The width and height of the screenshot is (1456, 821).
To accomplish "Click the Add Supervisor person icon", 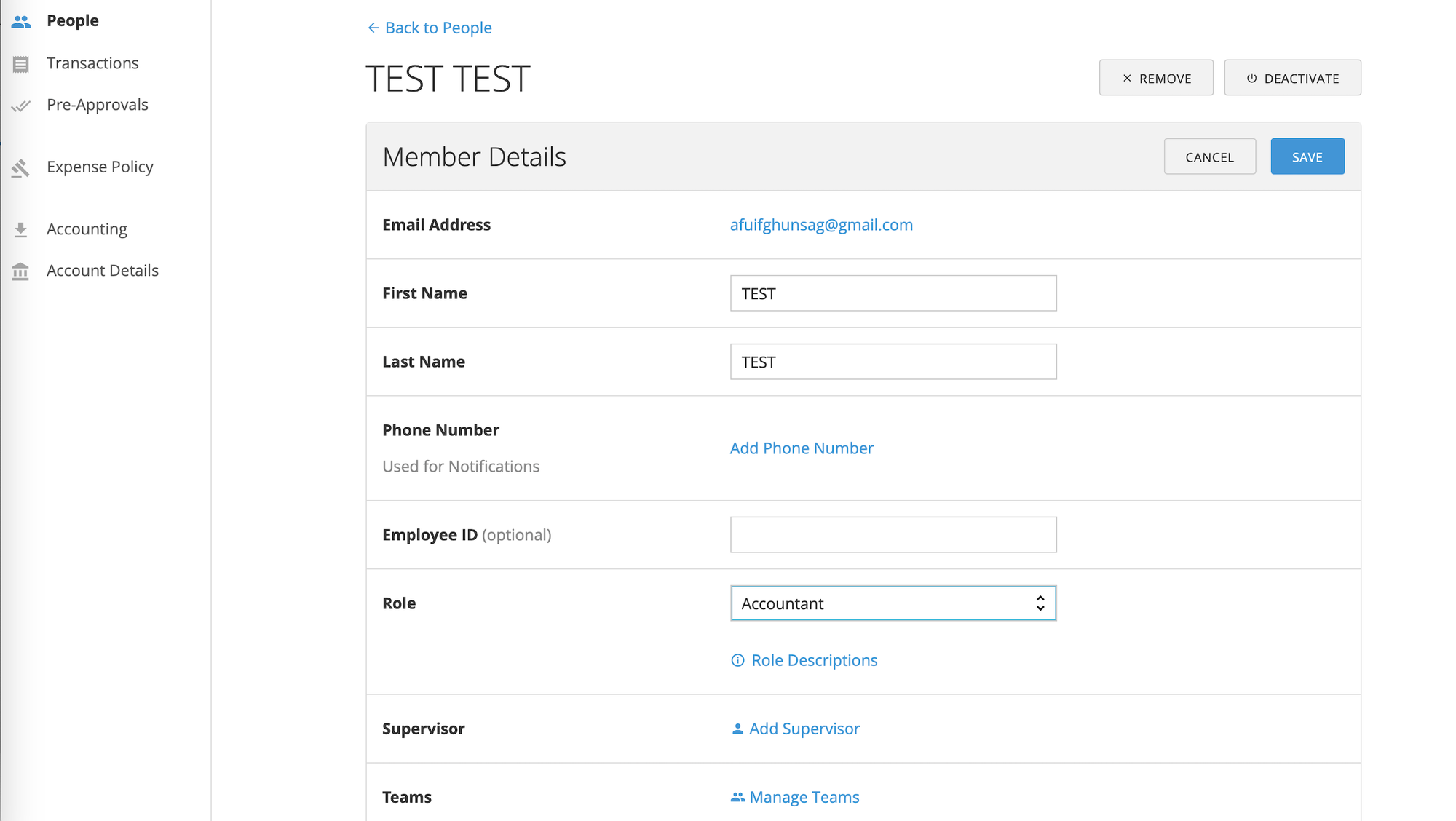I will pos(737,729).
